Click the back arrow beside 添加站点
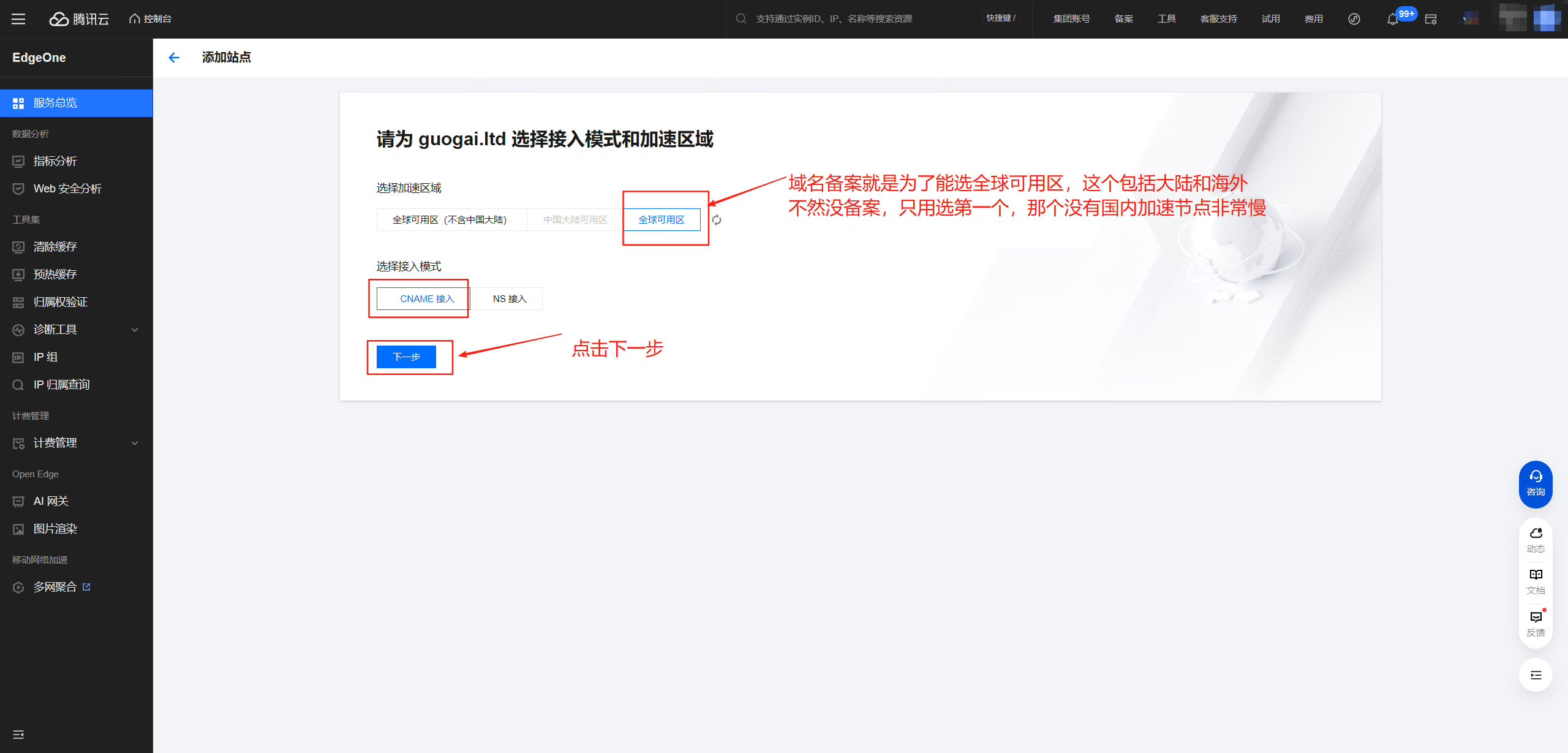1568x753 pixels. coord(174,58)
